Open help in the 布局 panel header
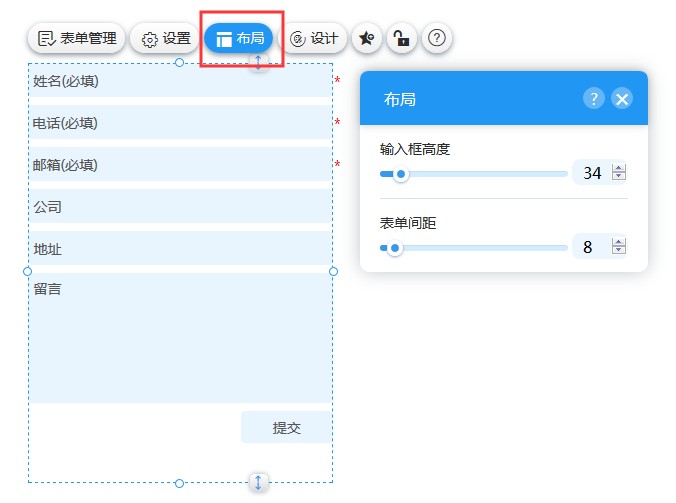 click(x=594, y=98)
